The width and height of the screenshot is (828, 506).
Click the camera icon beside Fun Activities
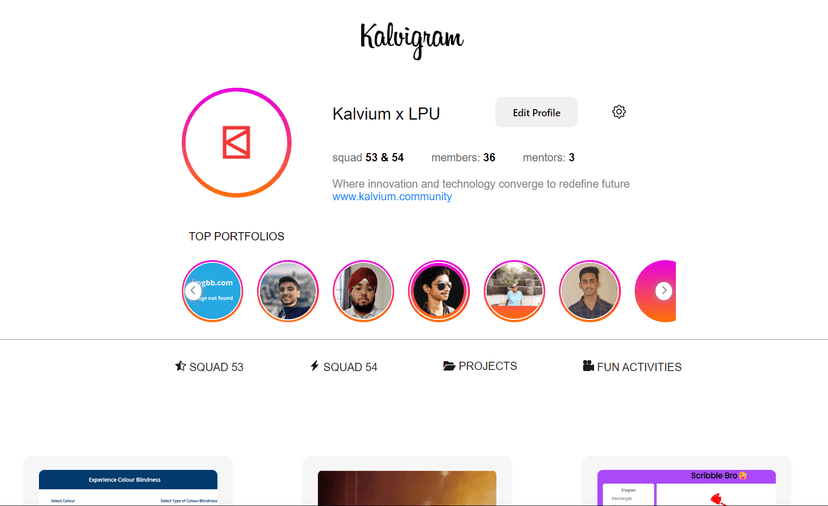pos(588,366)
